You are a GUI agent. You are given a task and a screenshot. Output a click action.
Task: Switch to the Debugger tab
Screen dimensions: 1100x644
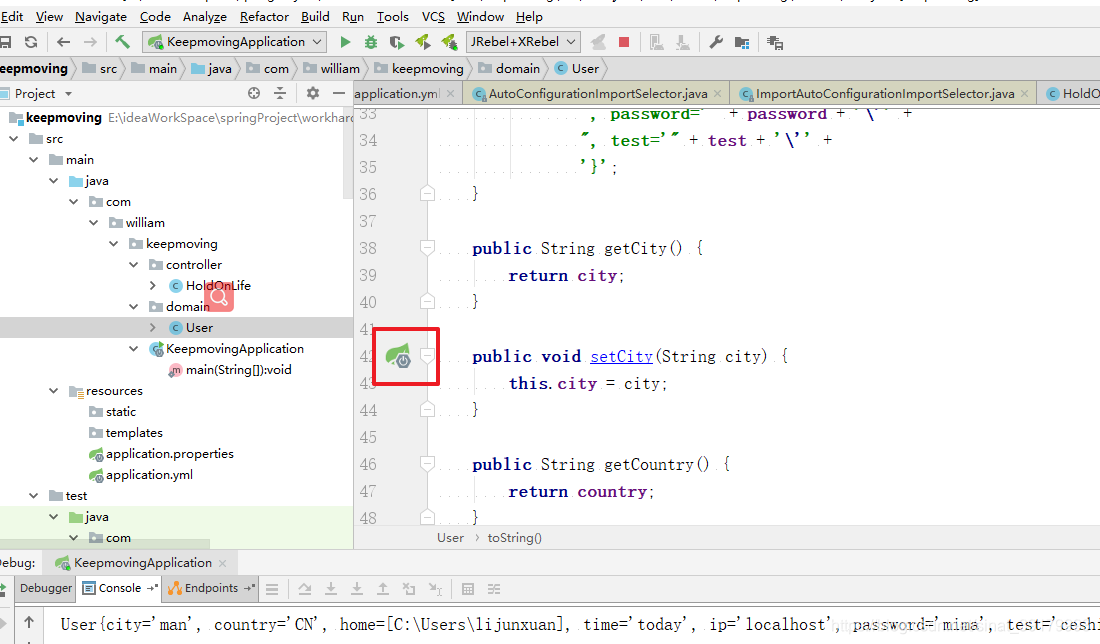click(46, 588)
